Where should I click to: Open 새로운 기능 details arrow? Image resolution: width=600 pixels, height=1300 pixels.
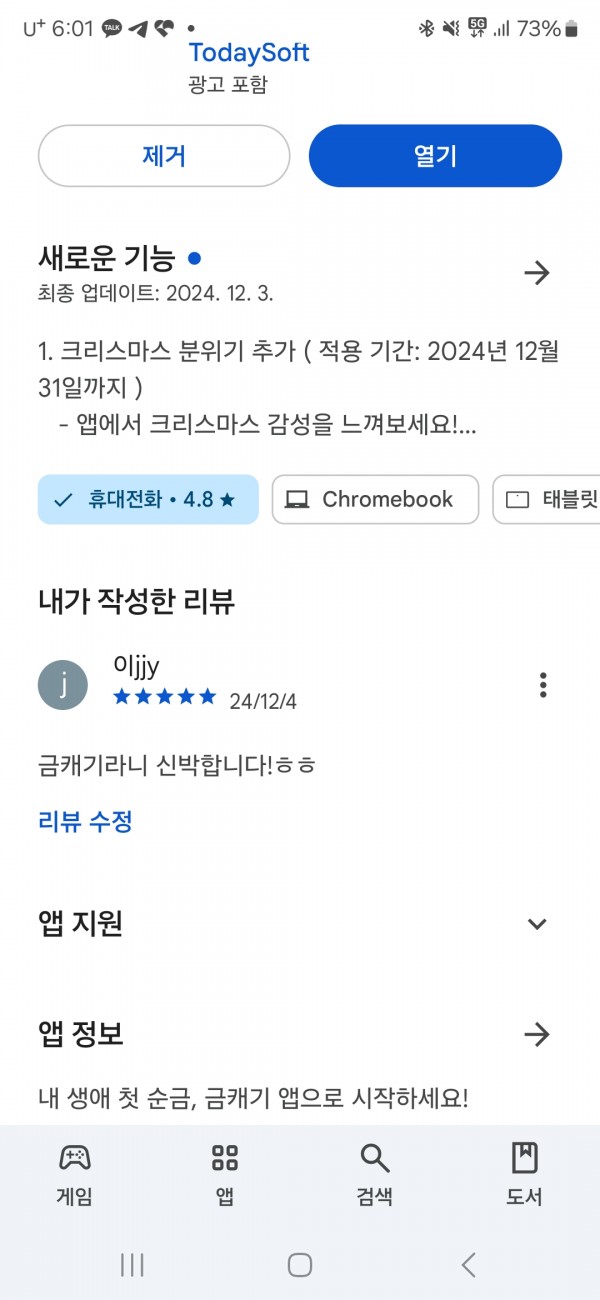537,272
